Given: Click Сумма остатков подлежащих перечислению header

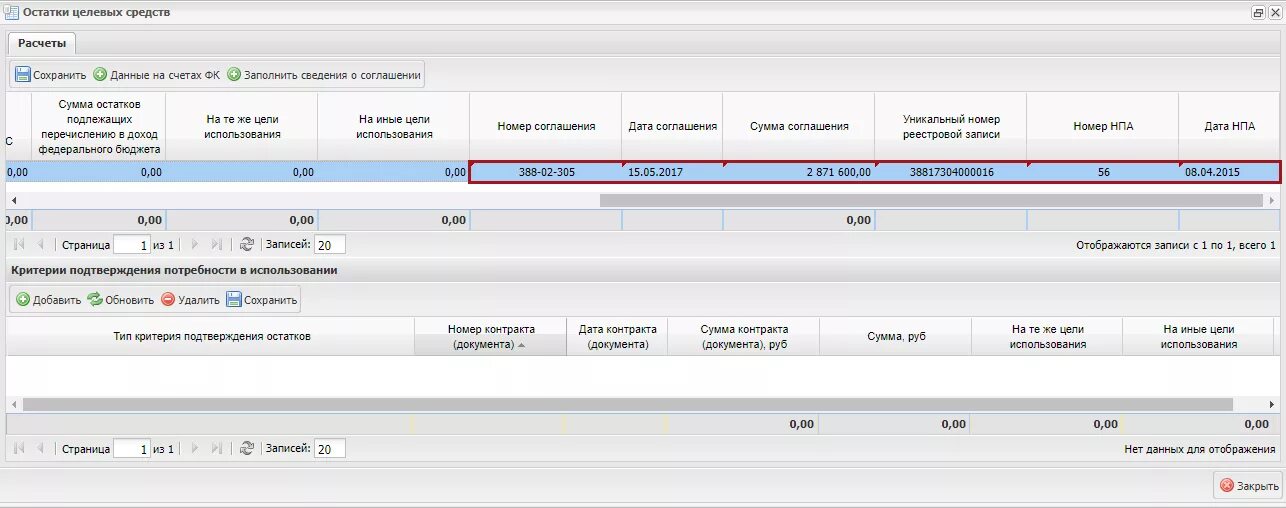Looking at the screenshot, I should pyautogui.click(x=99, y=126).
